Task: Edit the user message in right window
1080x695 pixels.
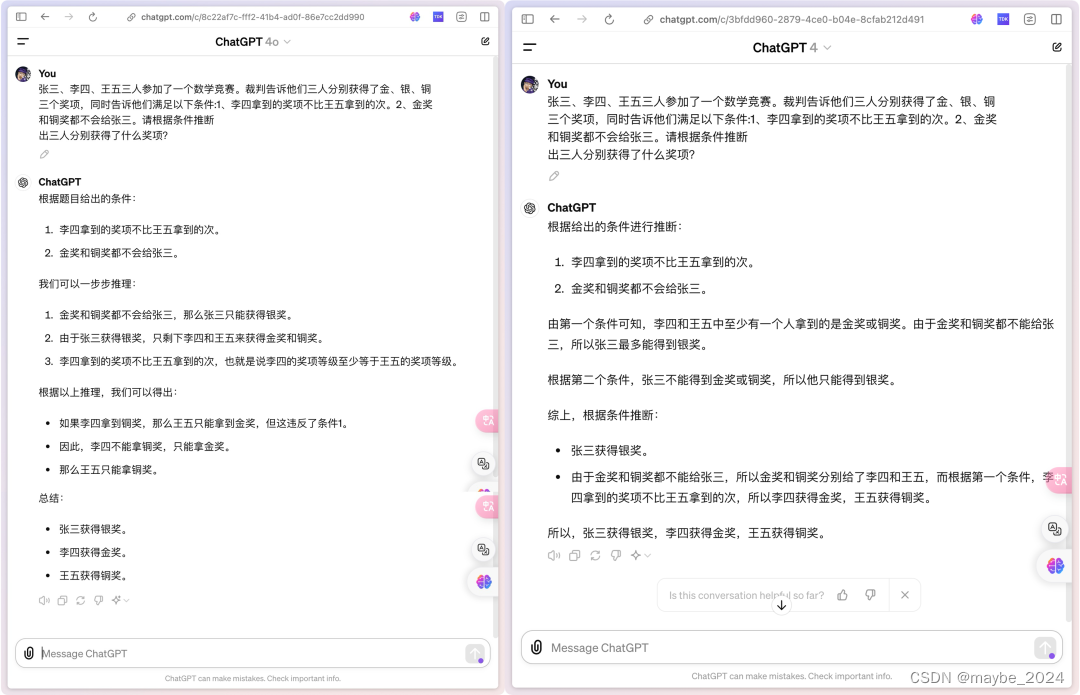Action: point(554,176)
